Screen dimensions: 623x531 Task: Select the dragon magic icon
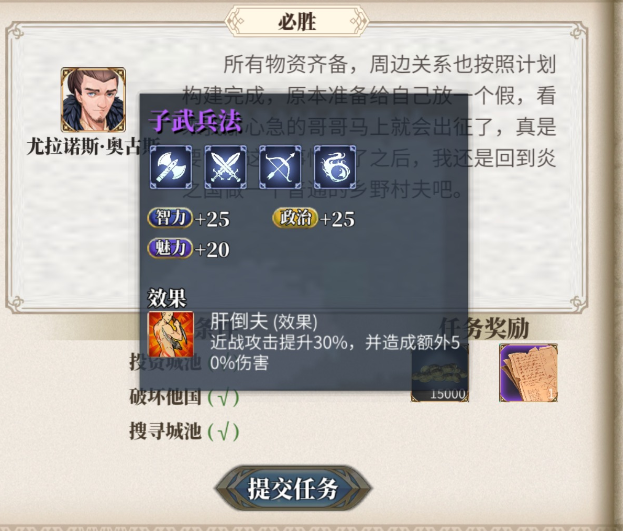[x=335, y=167]
